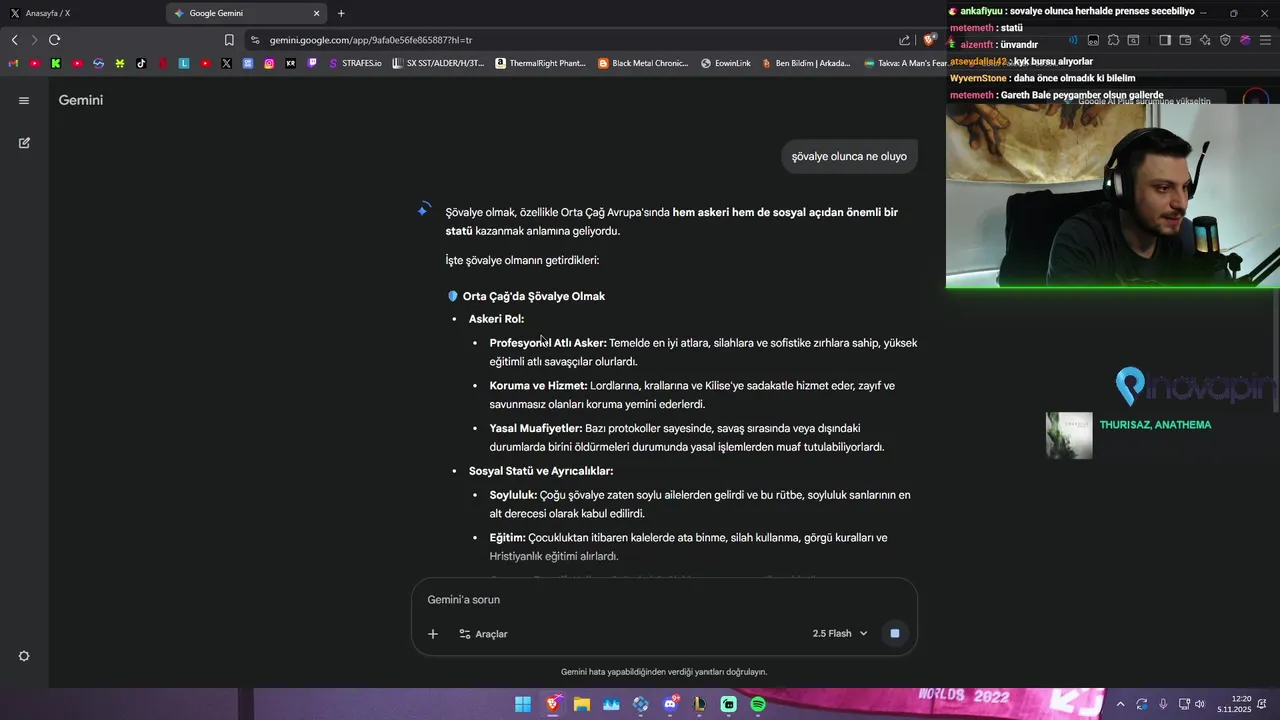Open the Gmail bookmark

click(x=13, y=63)
